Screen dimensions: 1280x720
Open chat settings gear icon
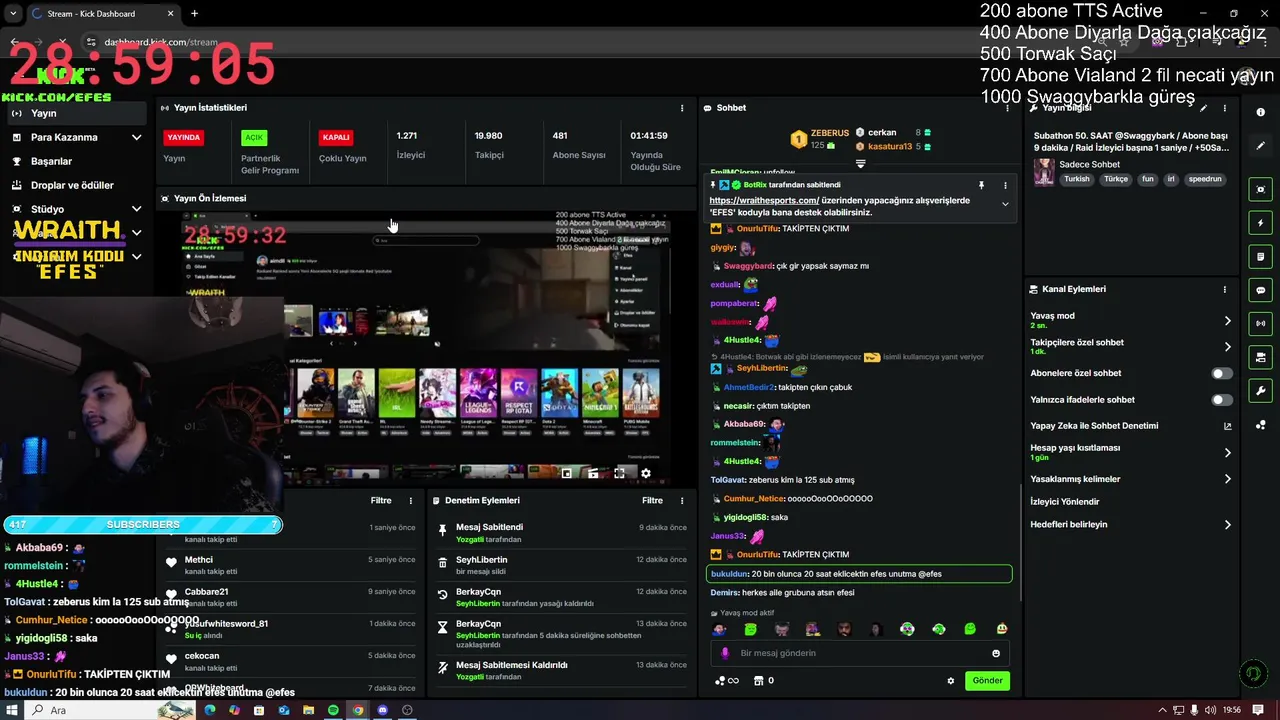coord(951,681)
